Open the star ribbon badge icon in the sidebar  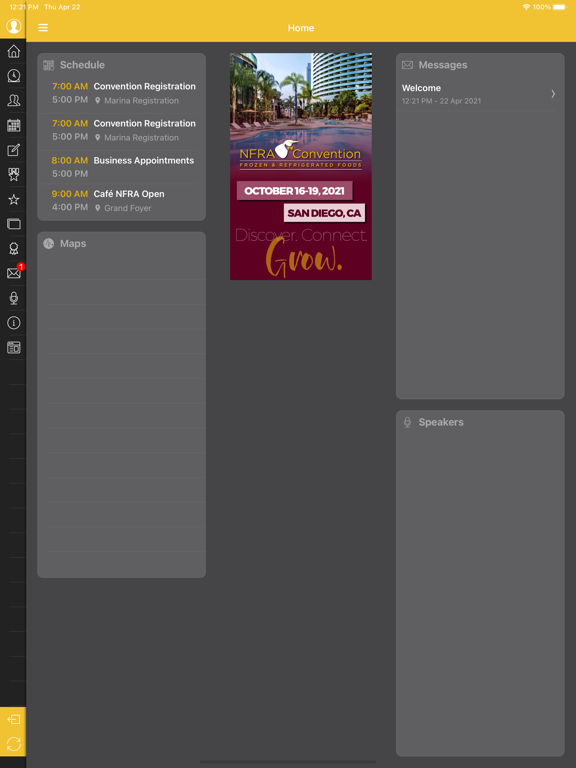(x=14, y=174)
